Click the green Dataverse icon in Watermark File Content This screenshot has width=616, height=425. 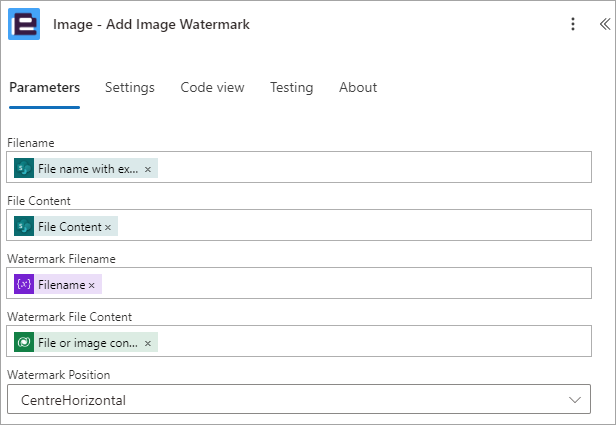tap(24, 342)
